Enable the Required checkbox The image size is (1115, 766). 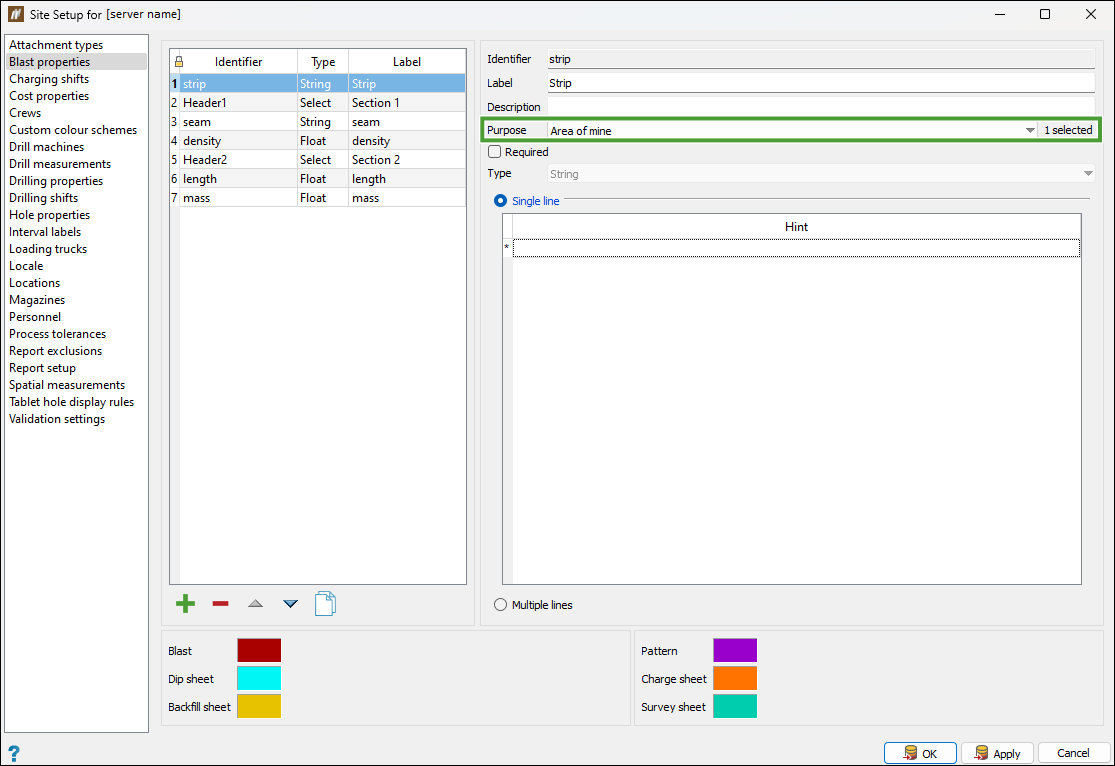coord(495,151)
